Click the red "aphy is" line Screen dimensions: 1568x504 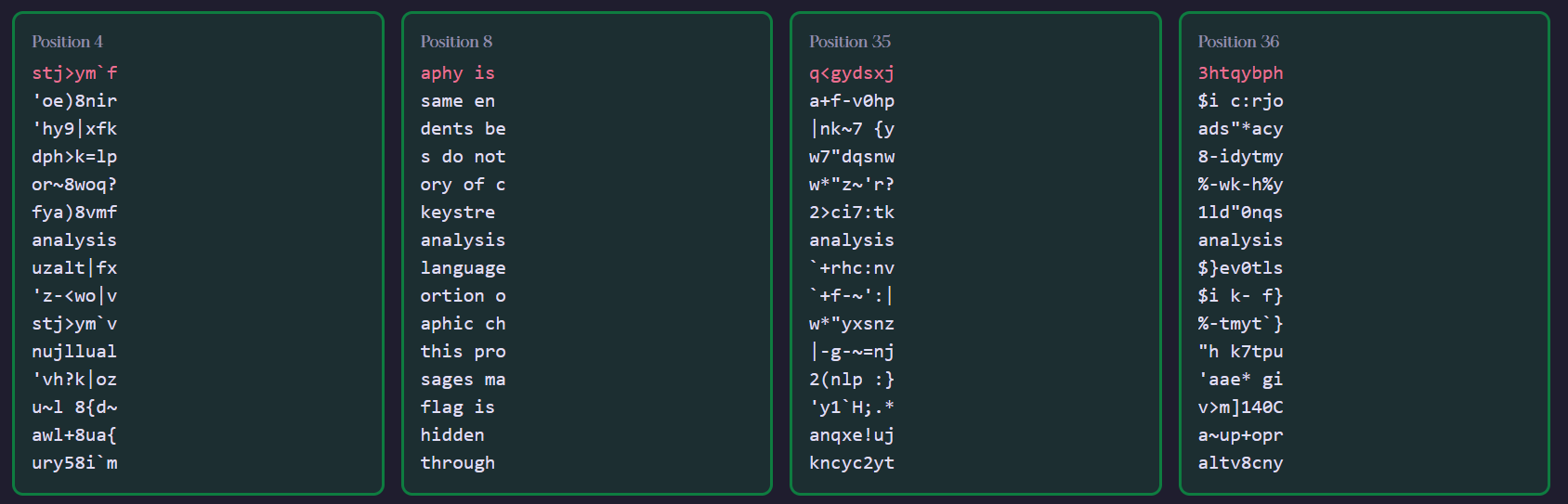tap(457, 73)
